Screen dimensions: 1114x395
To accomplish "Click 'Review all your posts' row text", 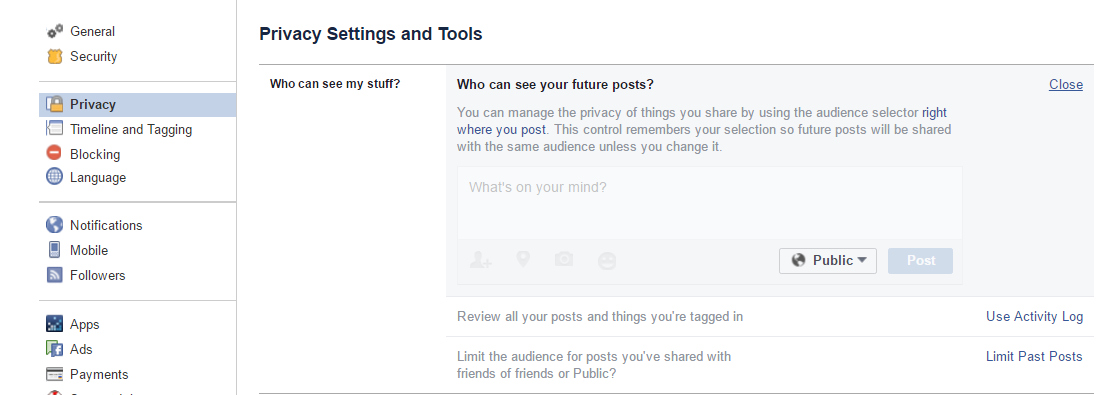I will [600, 316].
